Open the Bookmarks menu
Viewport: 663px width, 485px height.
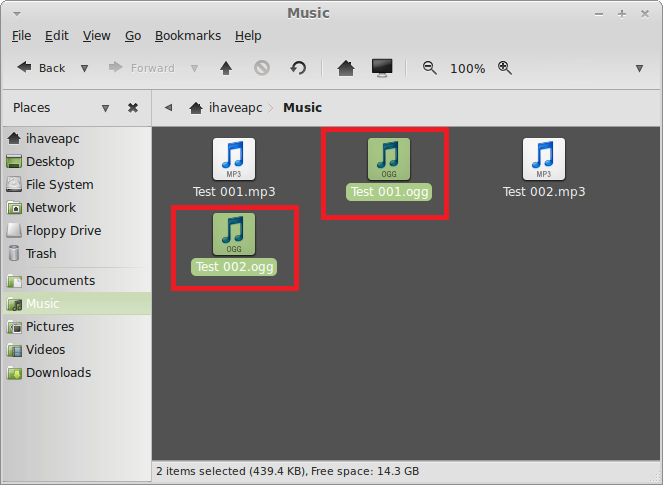tap(188, 36)
